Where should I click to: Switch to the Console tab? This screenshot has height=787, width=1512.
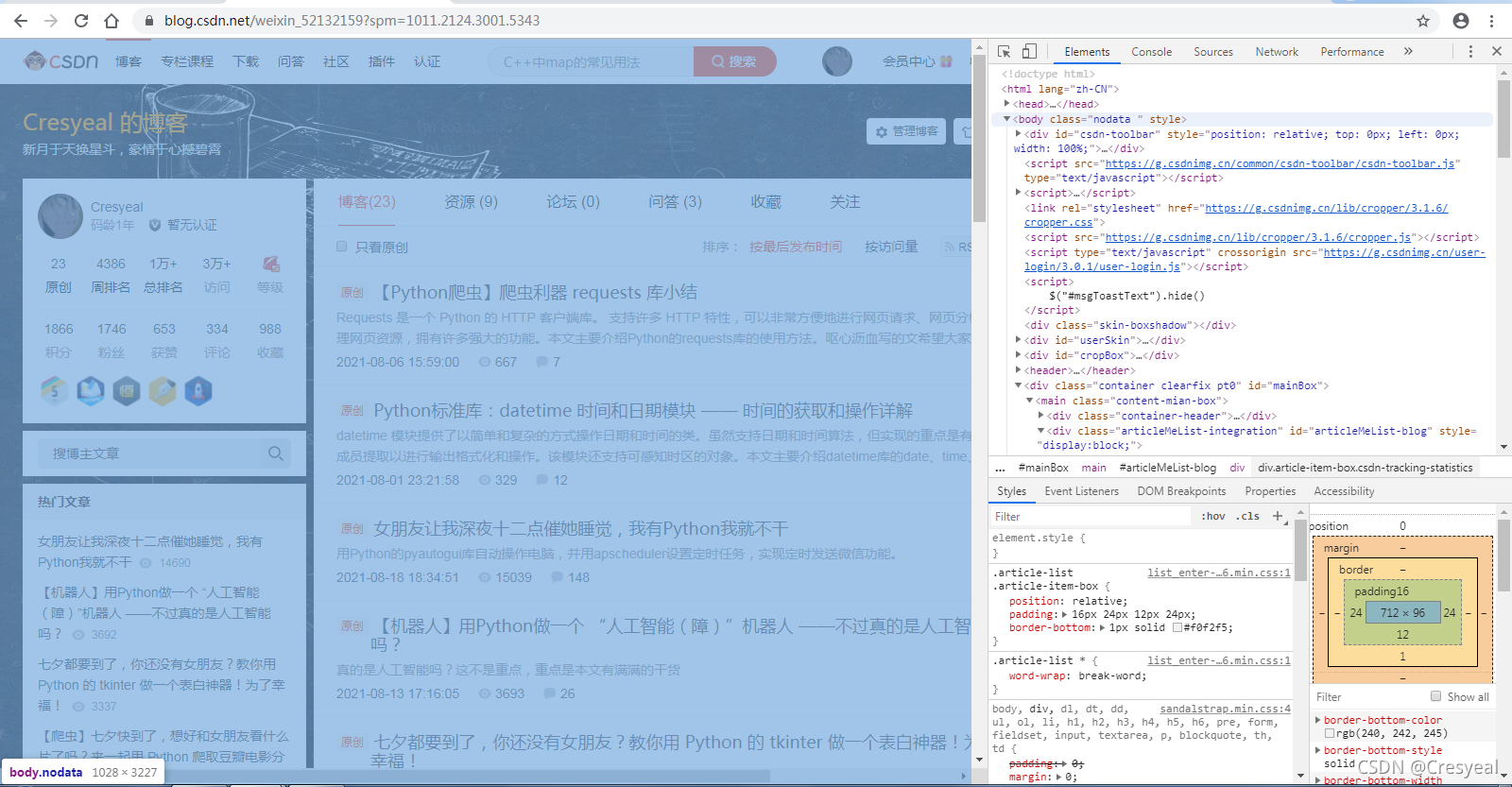click(x=1151, y=52)
